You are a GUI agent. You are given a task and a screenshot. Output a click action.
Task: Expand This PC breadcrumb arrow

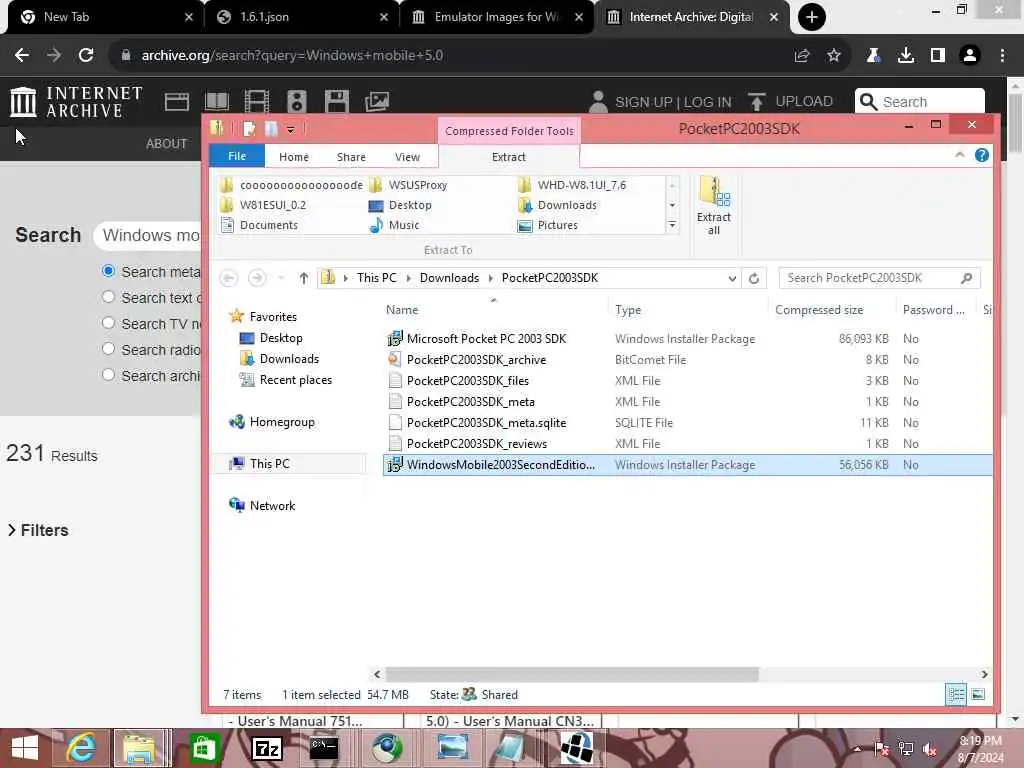pyautogui.click(x=408, y=278)
